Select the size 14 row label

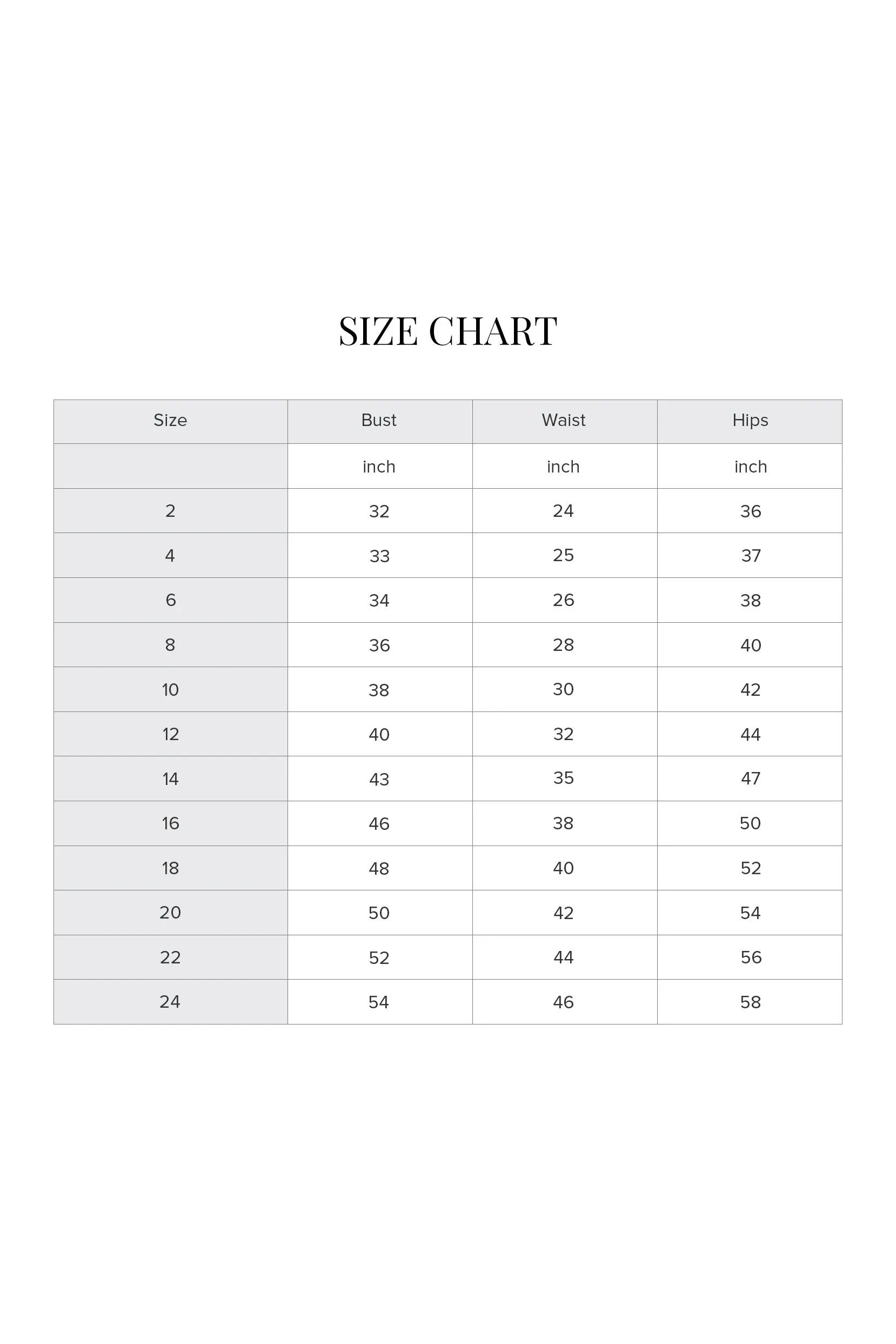click(x=170, y=779)
